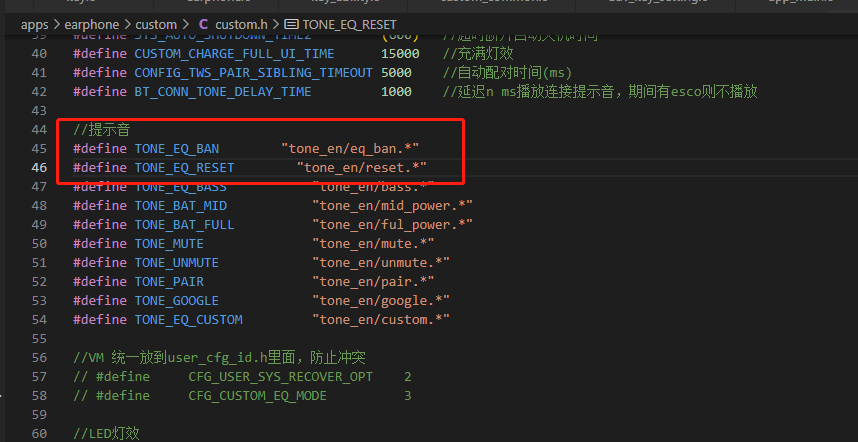Click the //LED灯效 comment on line 60
The height and width of the screenshot is (442, 858).
pos(106,434)
